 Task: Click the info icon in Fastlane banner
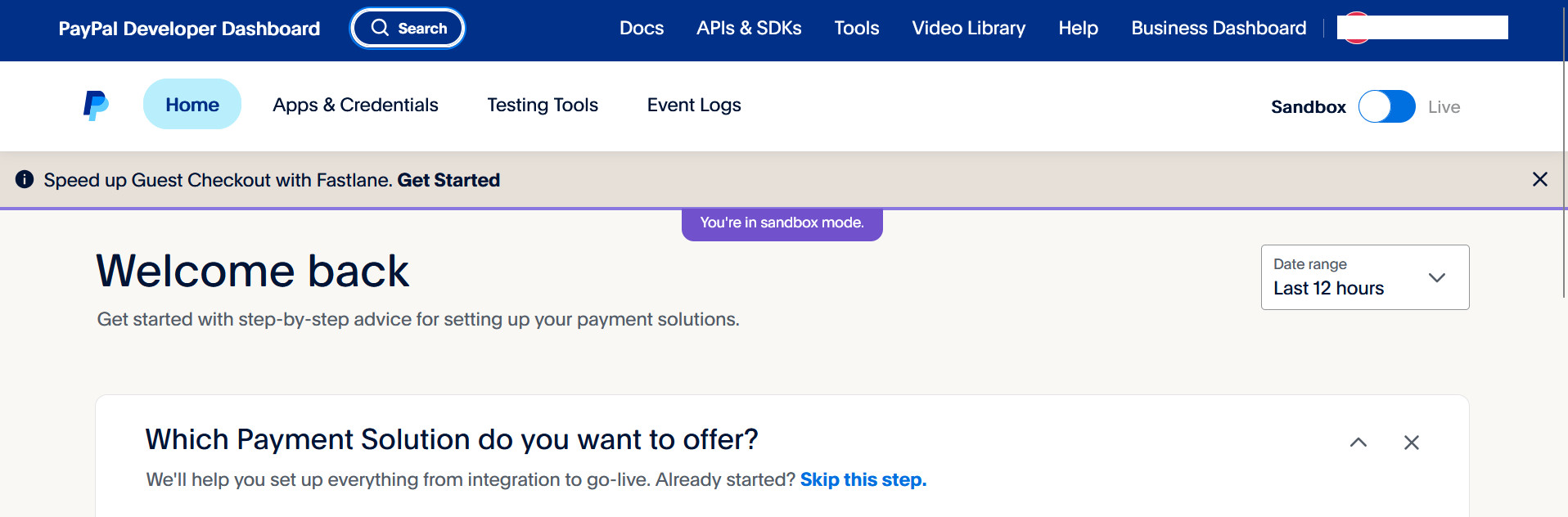[25, 179]
